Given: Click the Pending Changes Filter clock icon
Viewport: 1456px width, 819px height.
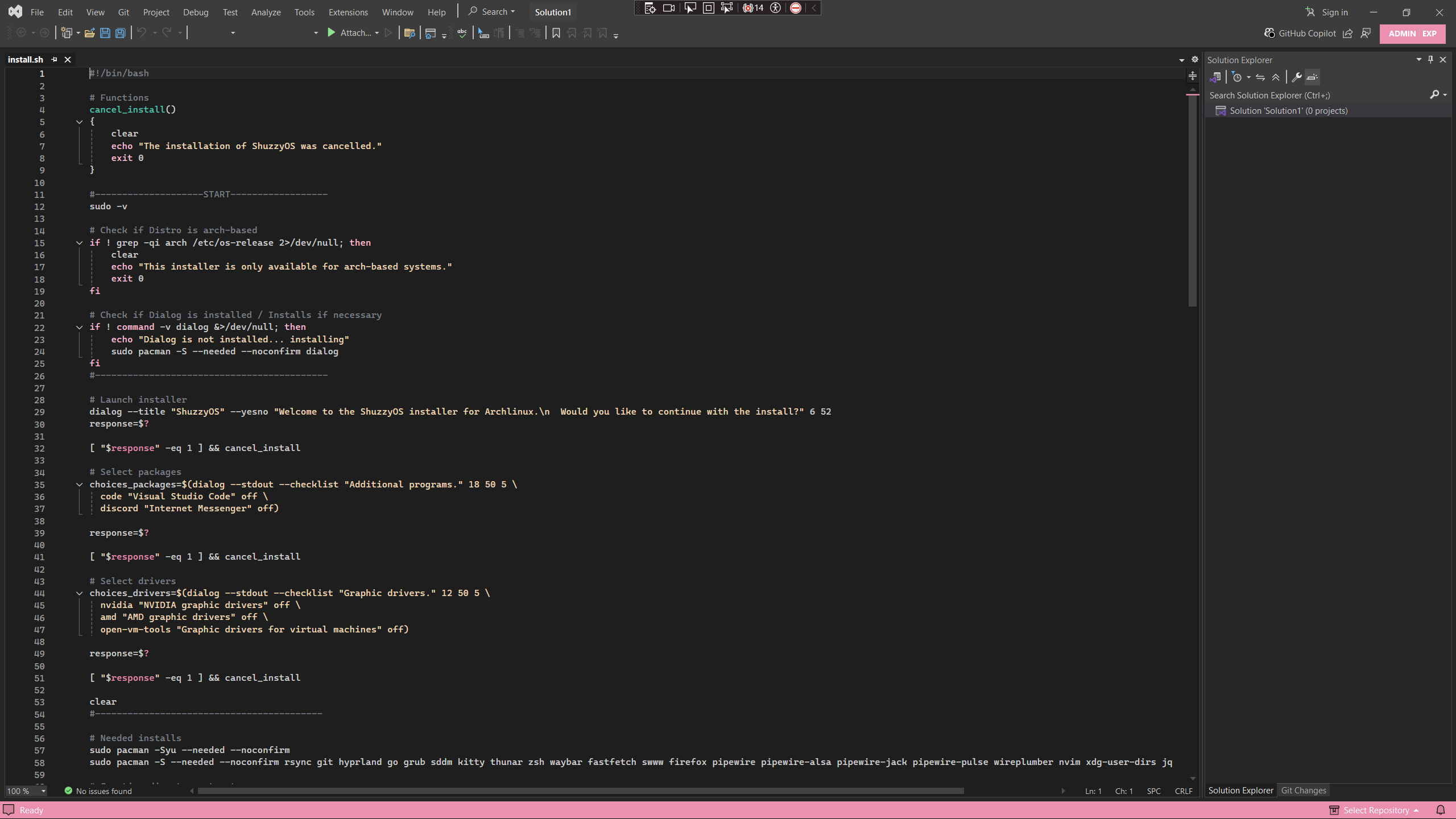Looking at the screenshot, I should tap(1236, 77).
